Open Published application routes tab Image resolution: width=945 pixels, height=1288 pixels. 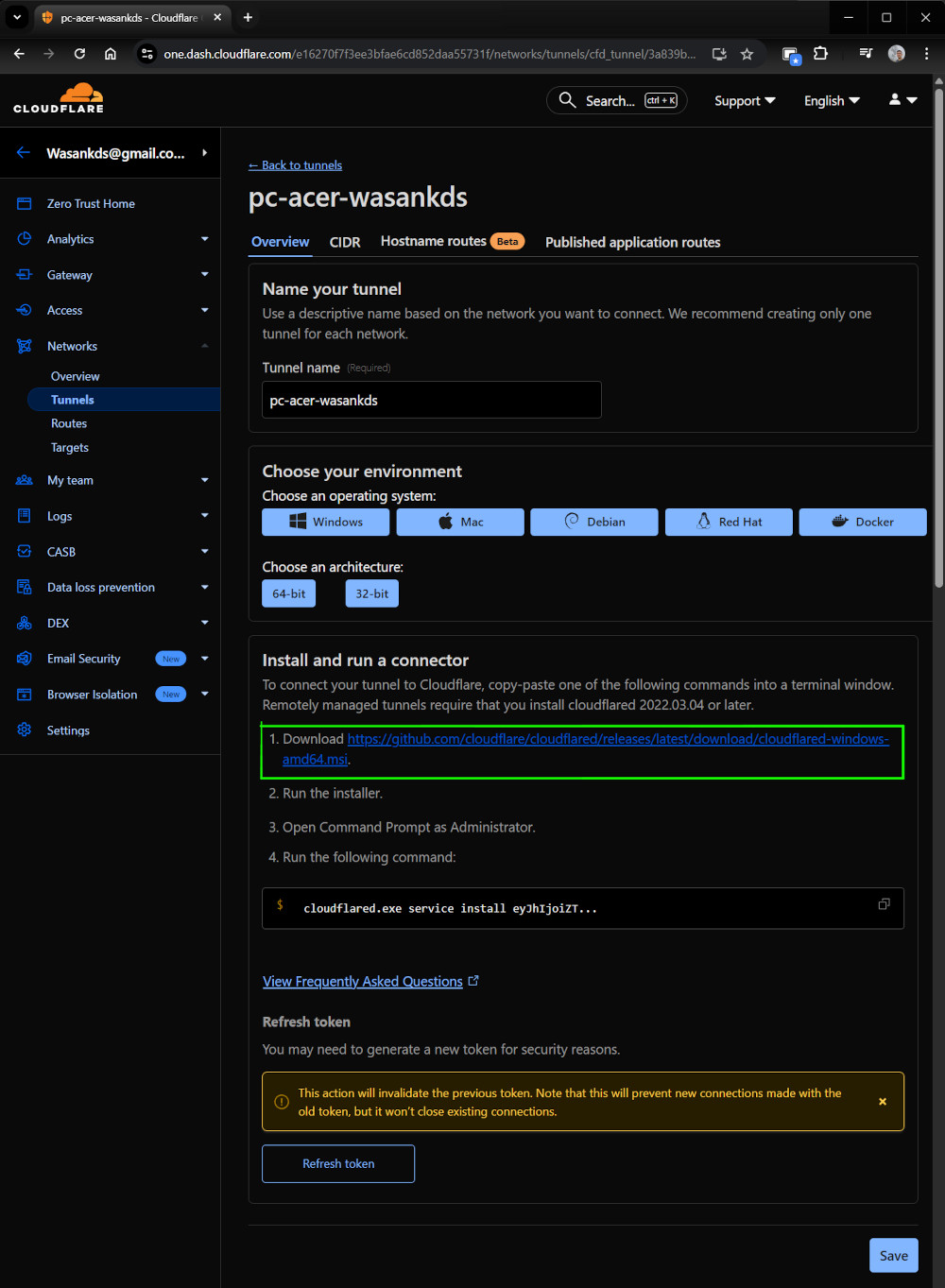[632, 243]
